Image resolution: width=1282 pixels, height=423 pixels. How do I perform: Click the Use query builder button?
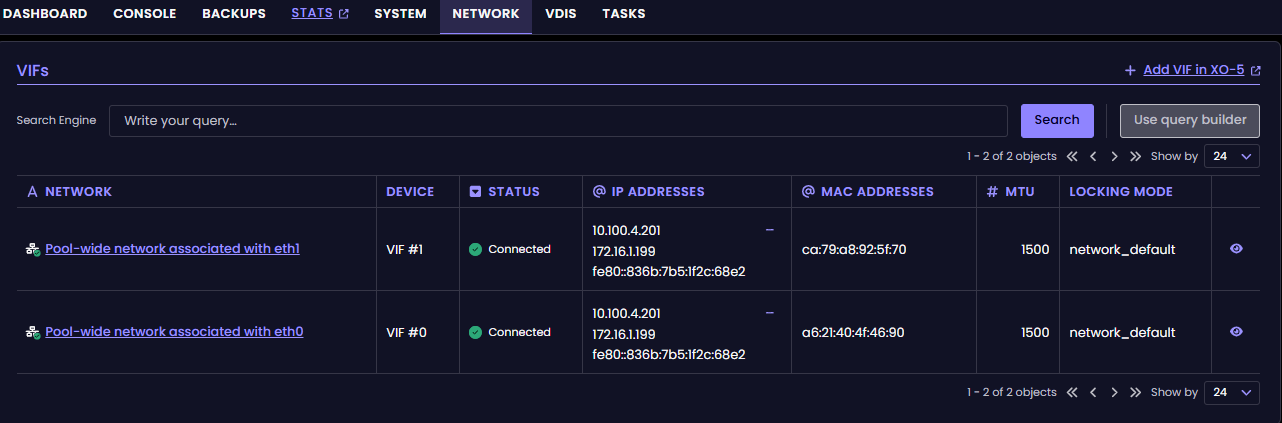point(1189,120)
